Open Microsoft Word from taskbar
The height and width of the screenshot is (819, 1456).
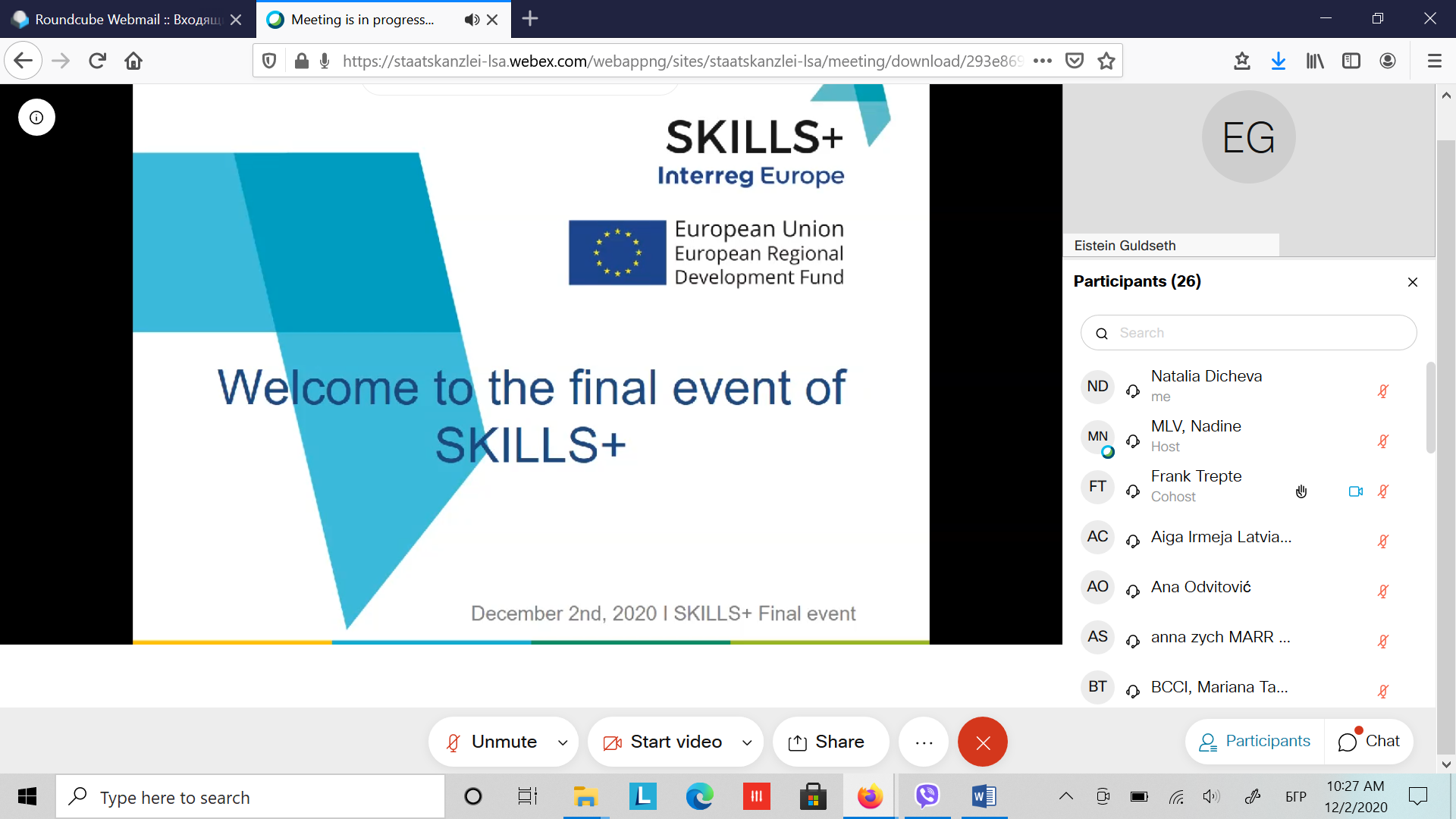point(984,796)
